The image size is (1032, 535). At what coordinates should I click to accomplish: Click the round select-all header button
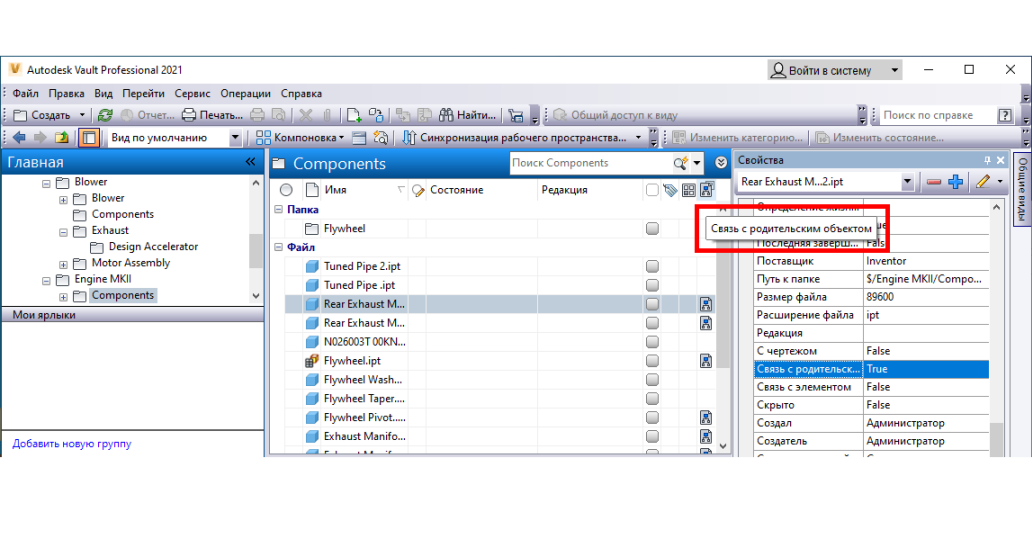pos(286,190)
